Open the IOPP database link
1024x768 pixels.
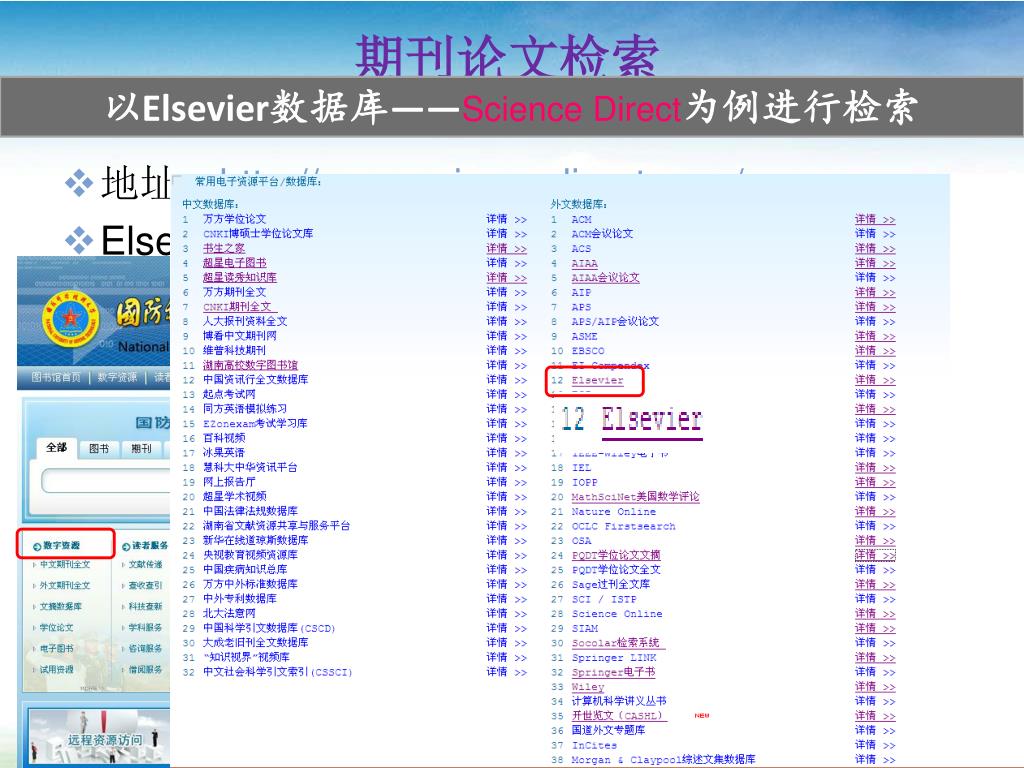[584, 482]
